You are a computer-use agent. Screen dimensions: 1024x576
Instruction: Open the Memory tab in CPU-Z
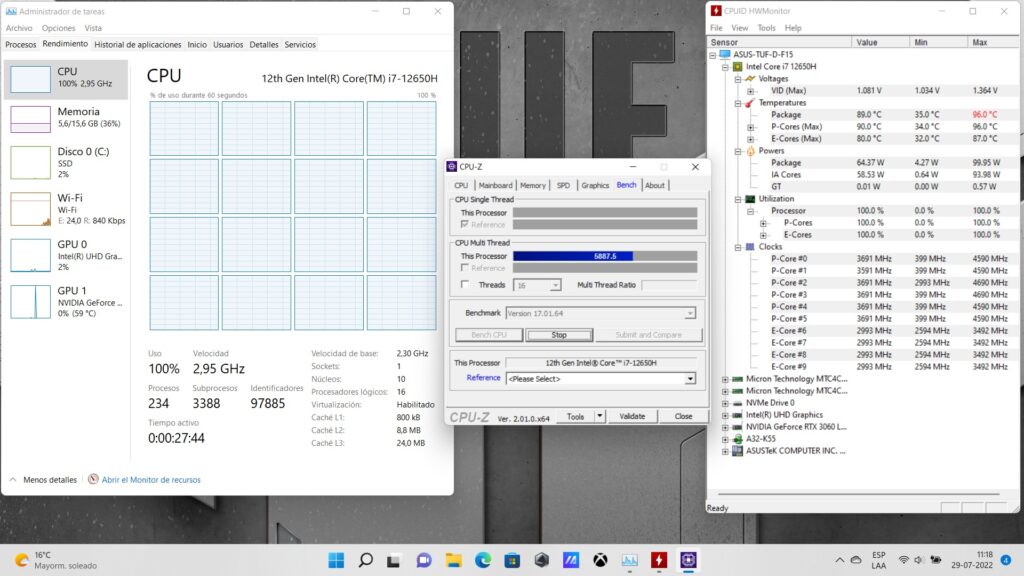[x=533, y=185]
